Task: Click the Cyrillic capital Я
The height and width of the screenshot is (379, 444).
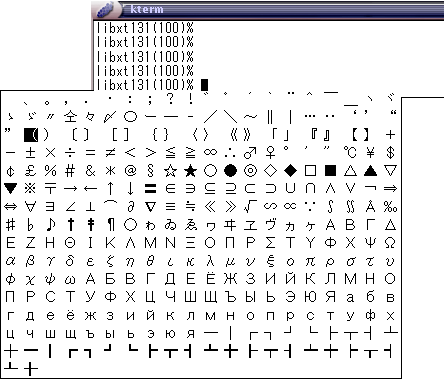Action: point(330,297)
